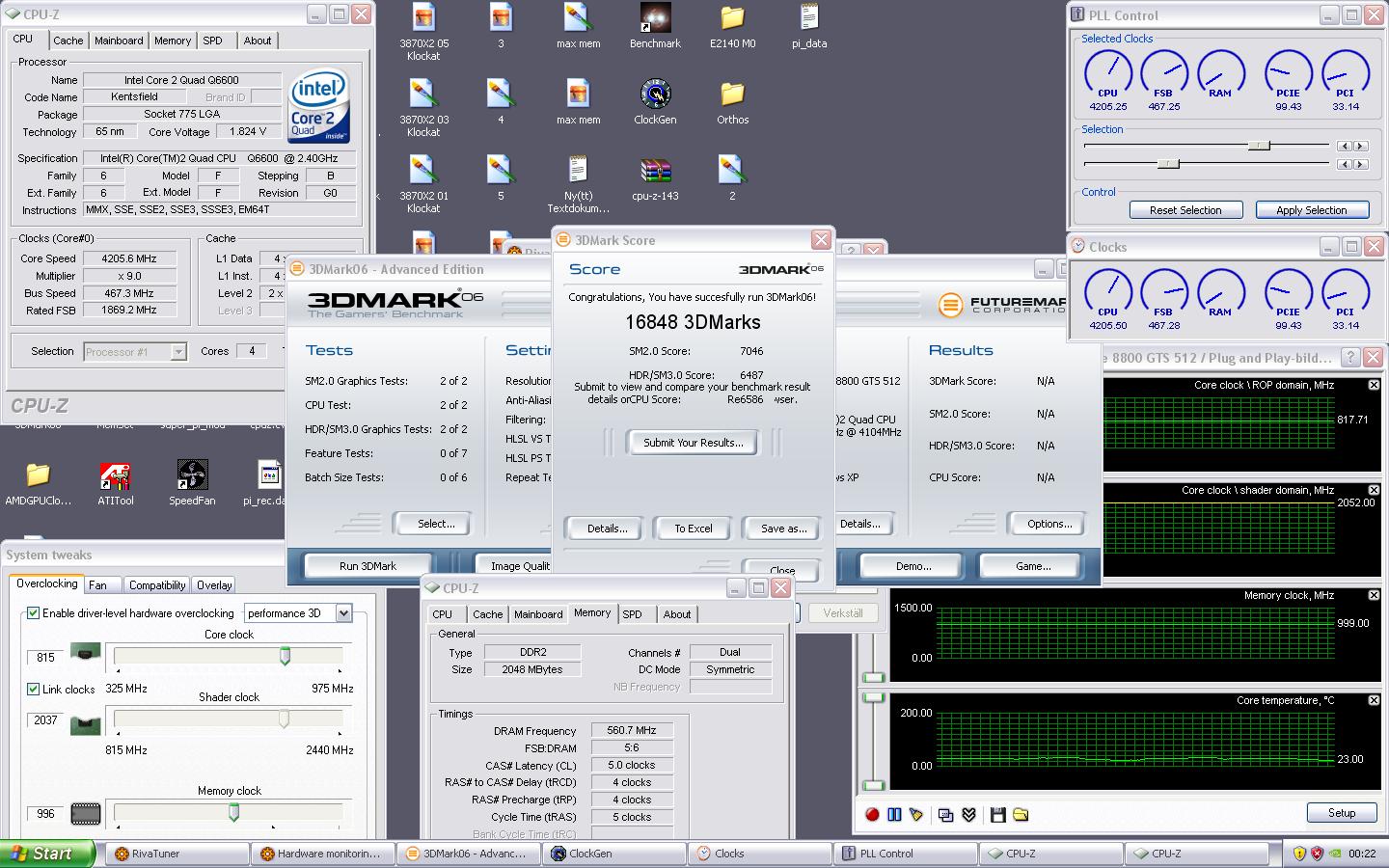Open the Windows Start menu
This screenshot has width=1389, height=868.
coord(47,854)
